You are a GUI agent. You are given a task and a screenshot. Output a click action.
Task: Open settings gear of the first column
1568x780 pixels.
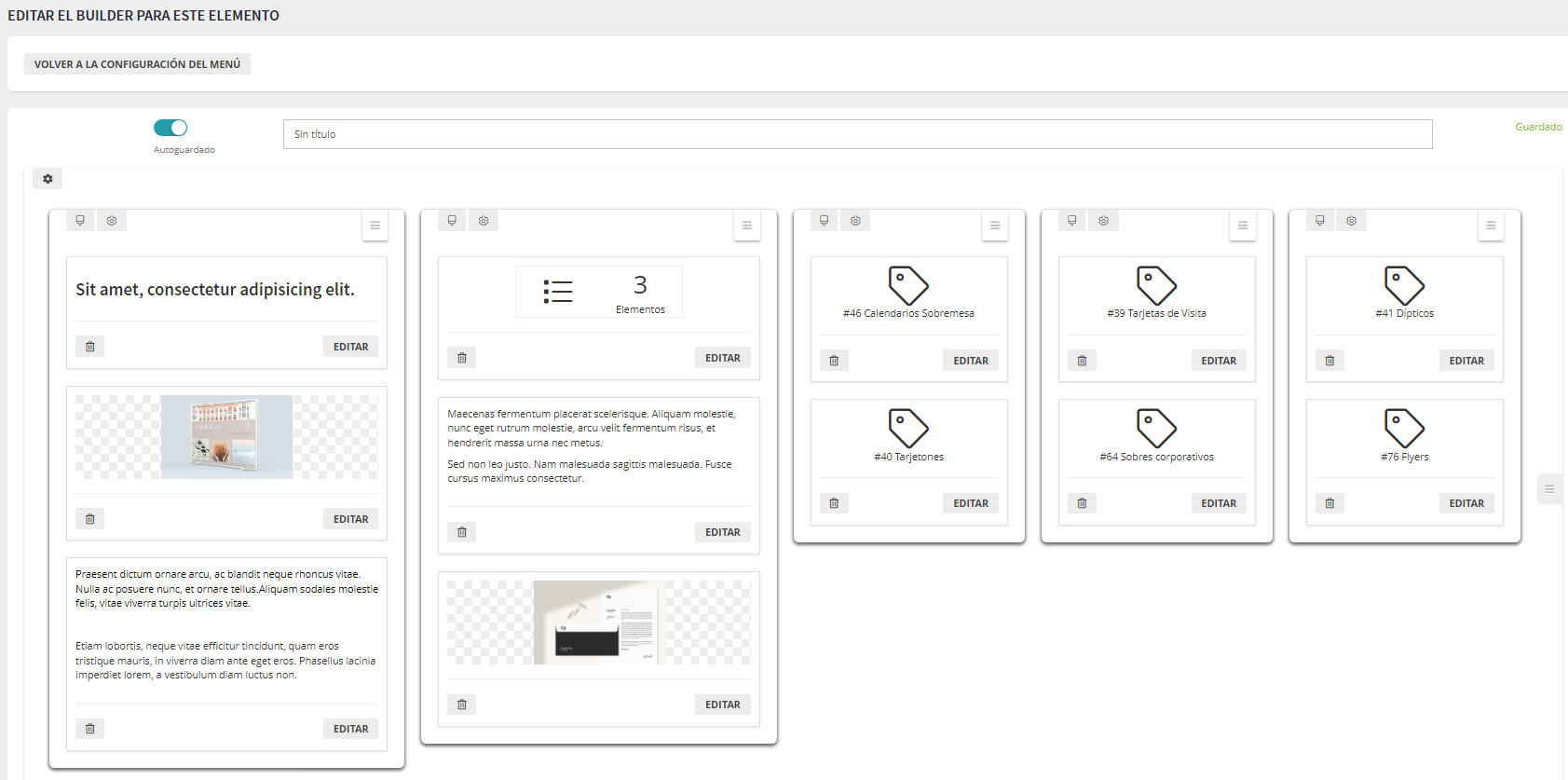tap(112, 221)
